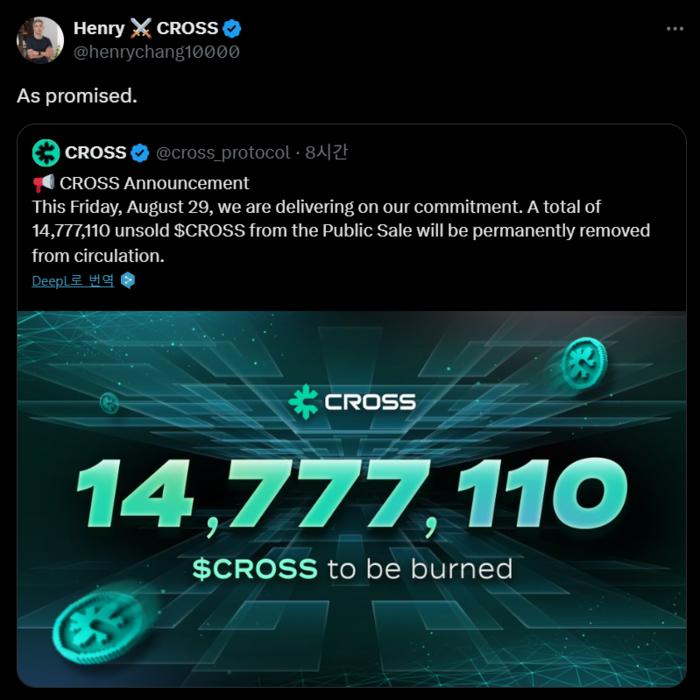Click the crossed swords emoji in name
Viewport: 700px width, 700px height.
click(x=141, y=28)
